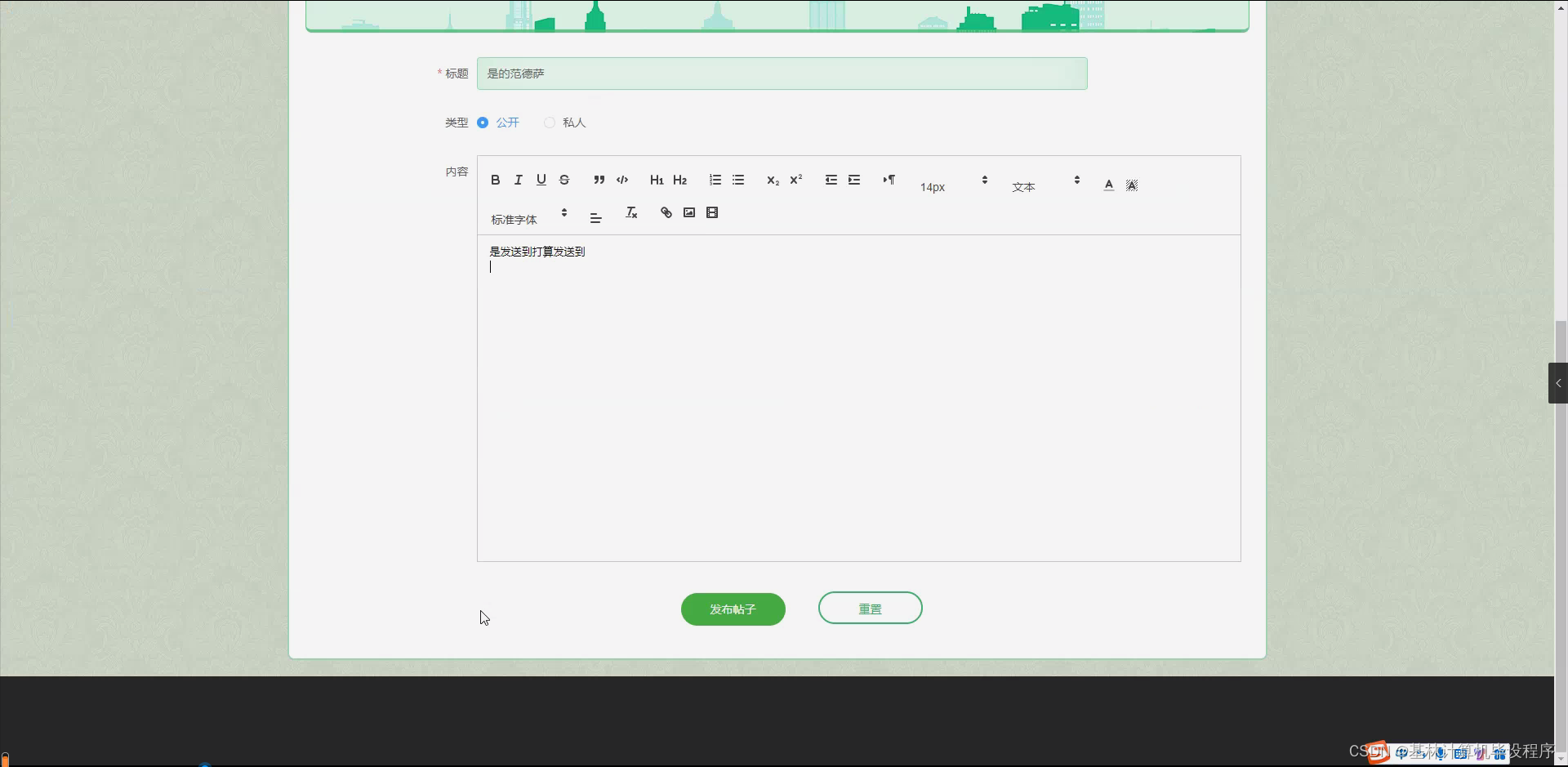Click the 发布帖子 button
Screen dimensions: 1568x767
733,609
